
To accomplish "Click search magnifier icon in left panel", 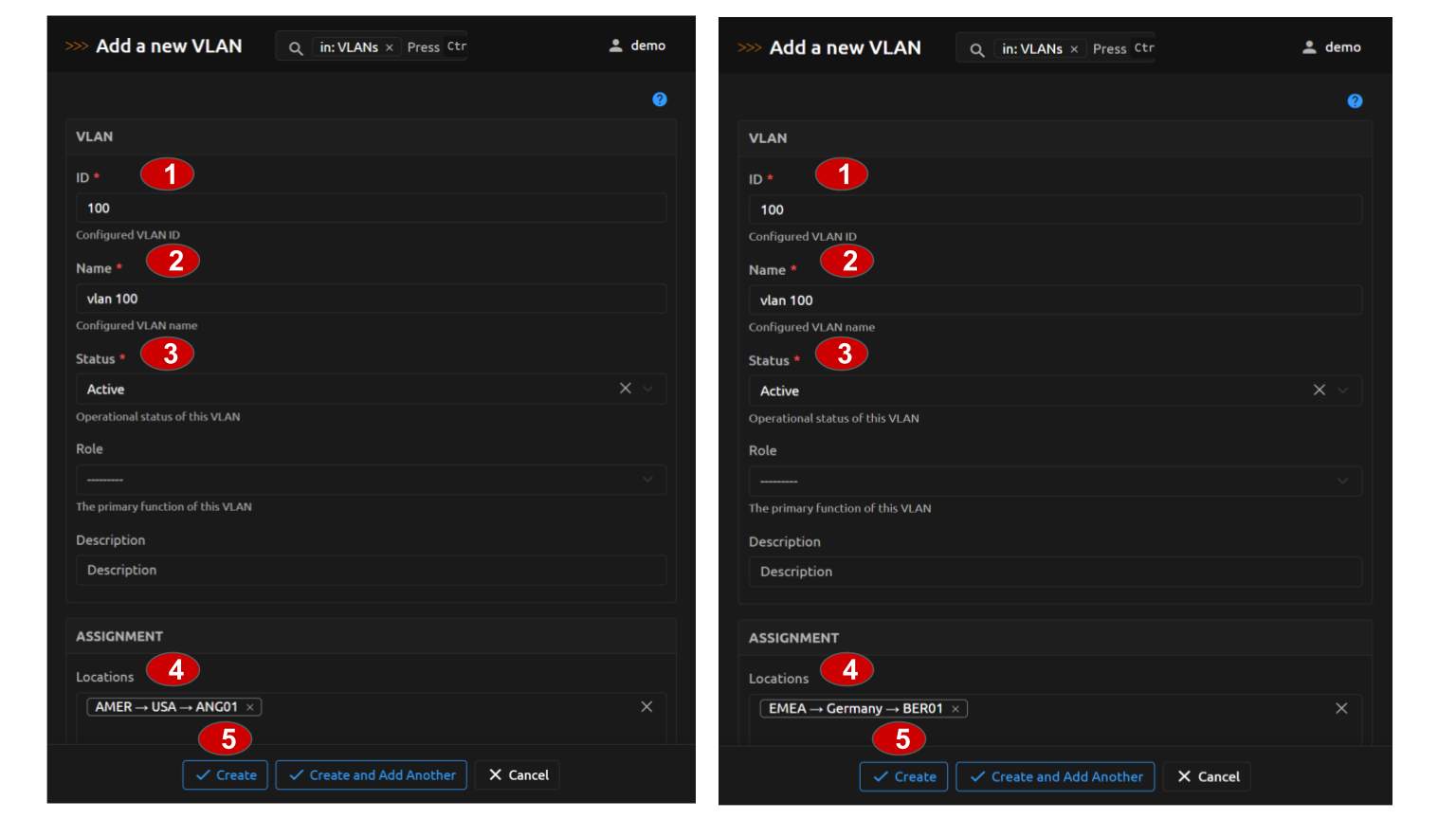I will [296, 47].
